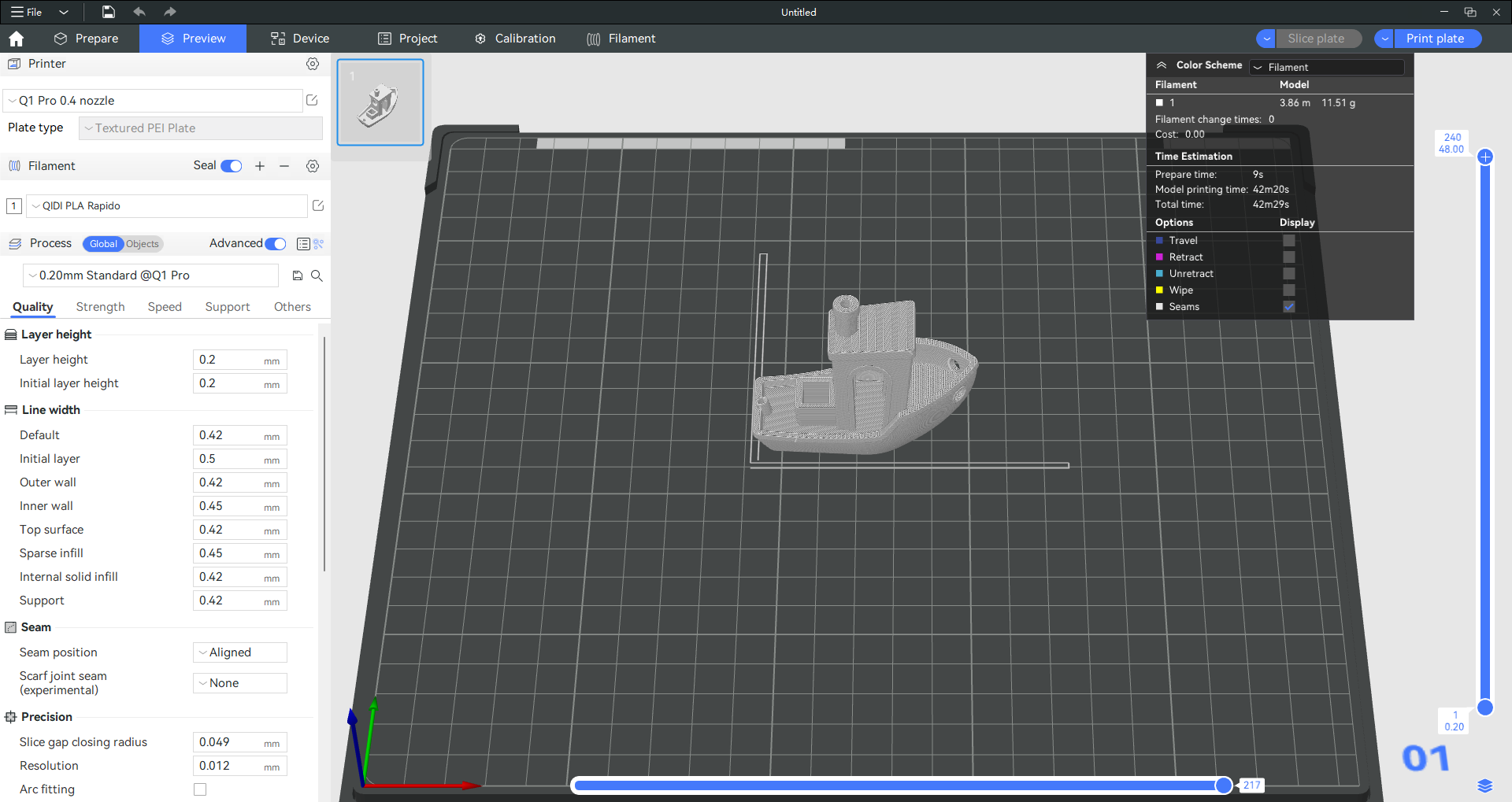Add a filament with the plus icon
Viewport: 1512px width, 802px height.
pos(260,166)
